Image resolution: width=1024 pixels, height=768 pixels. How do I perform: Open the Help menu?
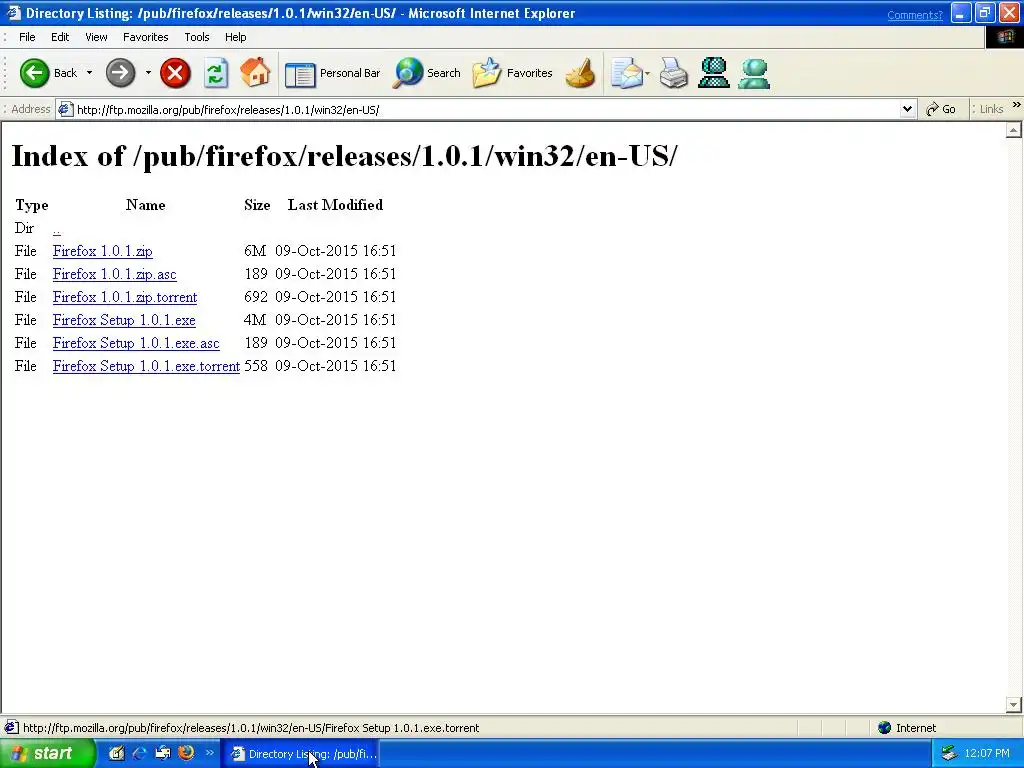[236, 37]
